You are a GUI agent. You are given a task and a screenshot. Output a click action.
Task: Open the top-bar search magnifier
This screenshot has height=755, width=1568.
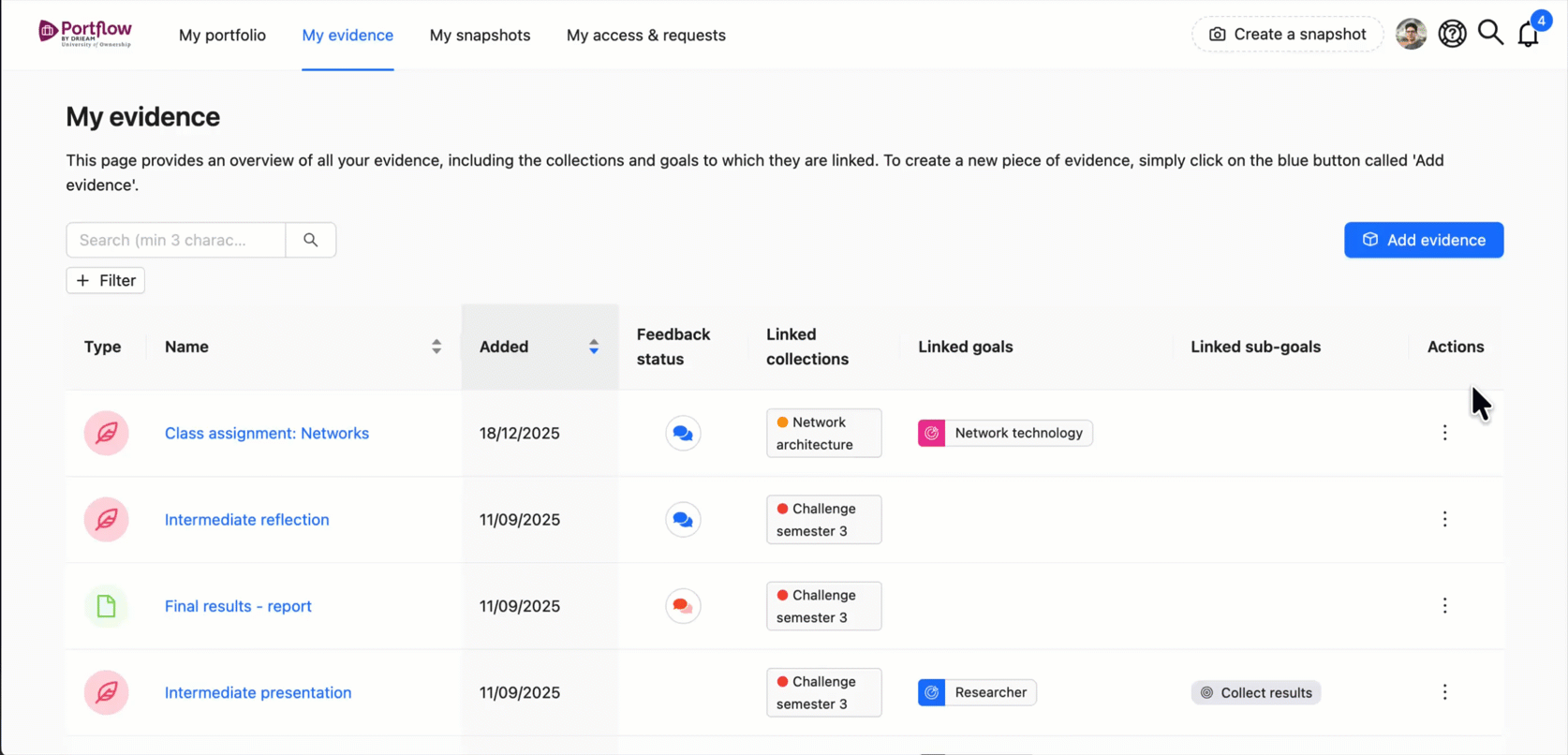(1490, 33)
